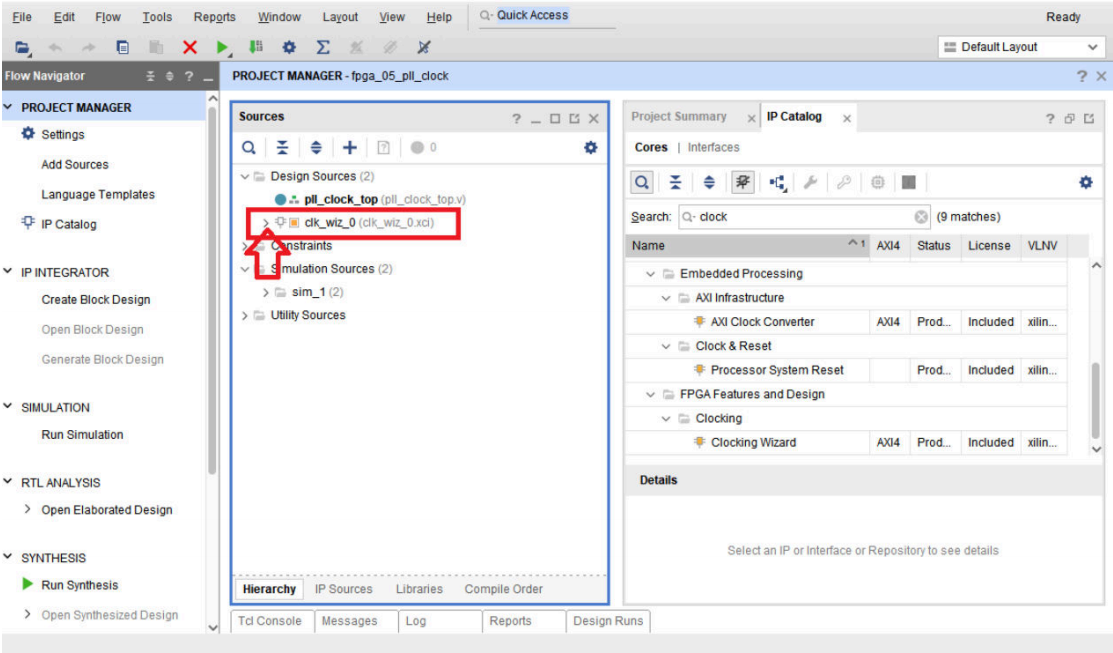The height and width of the screenshot is (653, 1113).
Task: Switch to the IP Sources tab
Action: [x=343, y=589]
